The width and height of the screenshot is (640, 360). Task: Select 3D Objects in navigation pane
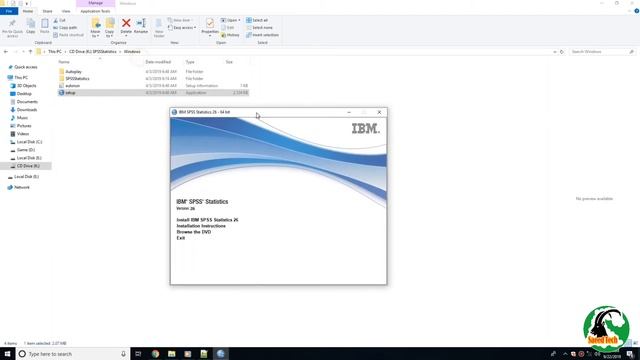(26, 86)
